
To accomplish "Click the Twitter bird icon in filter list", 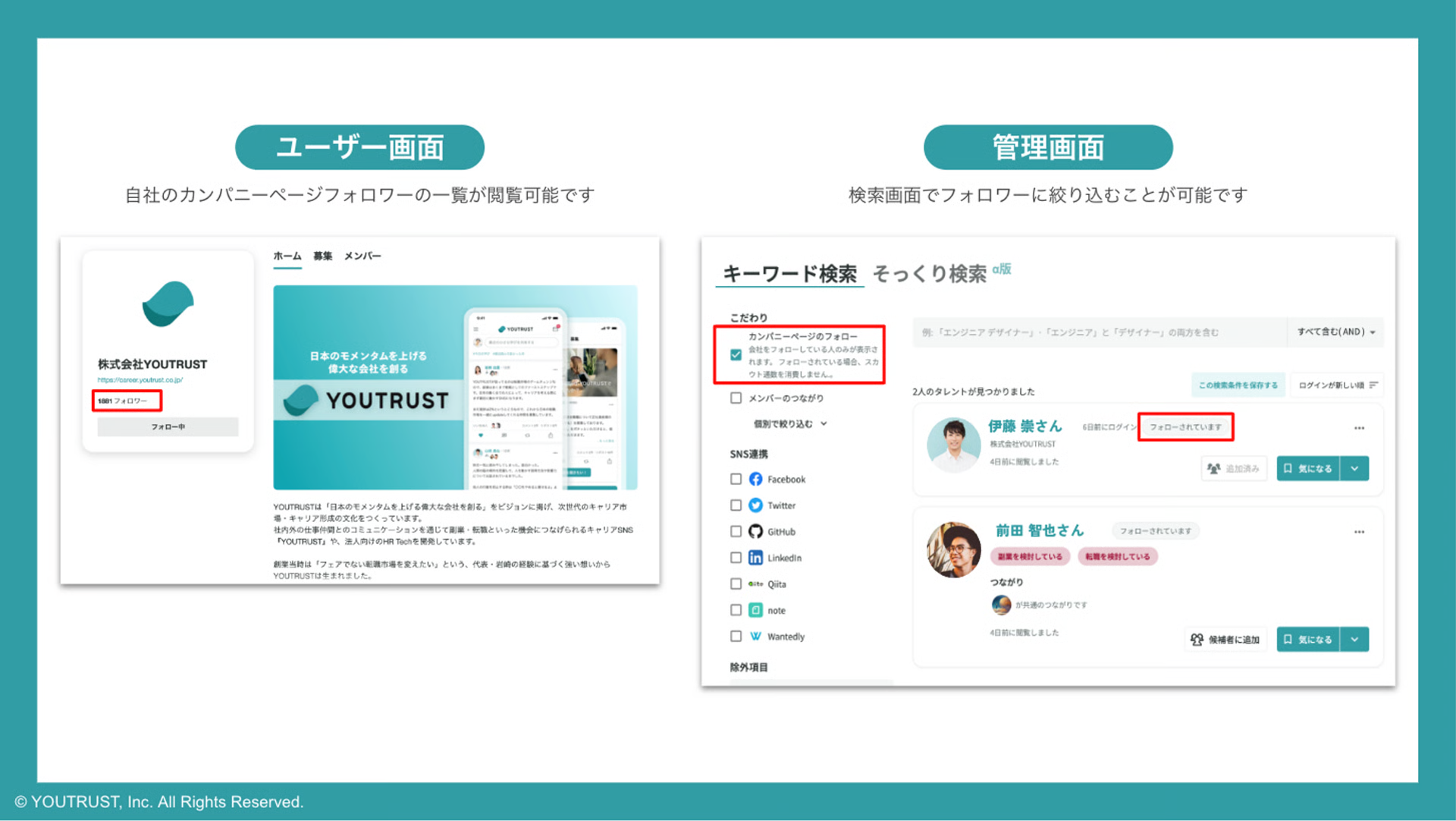I will [x=755, y=505].
